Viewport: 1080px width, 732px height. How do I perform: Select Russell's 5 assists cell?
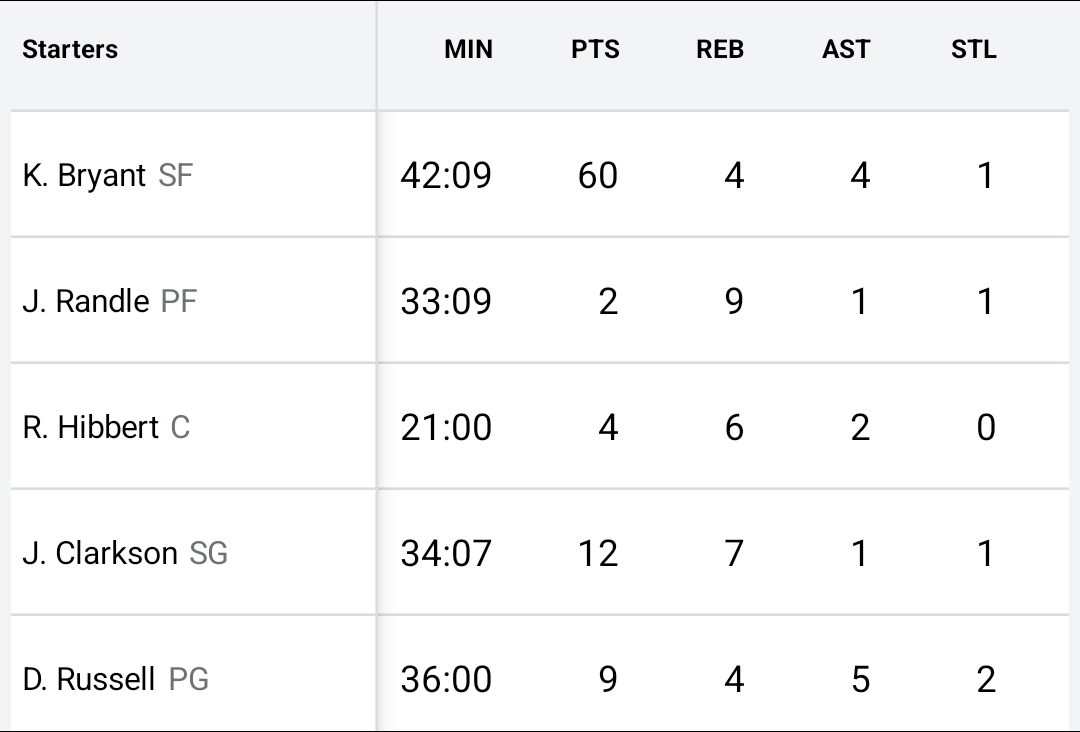click(x=860, y=680)
